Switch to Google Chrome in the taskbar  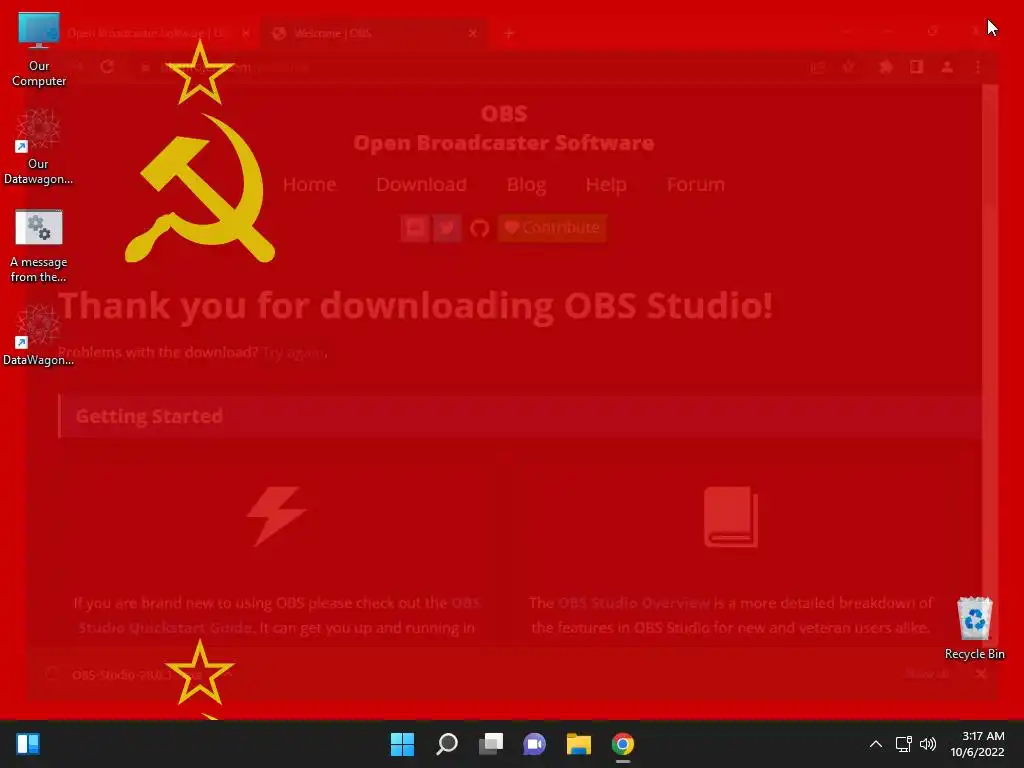click(x=622, y=744)
